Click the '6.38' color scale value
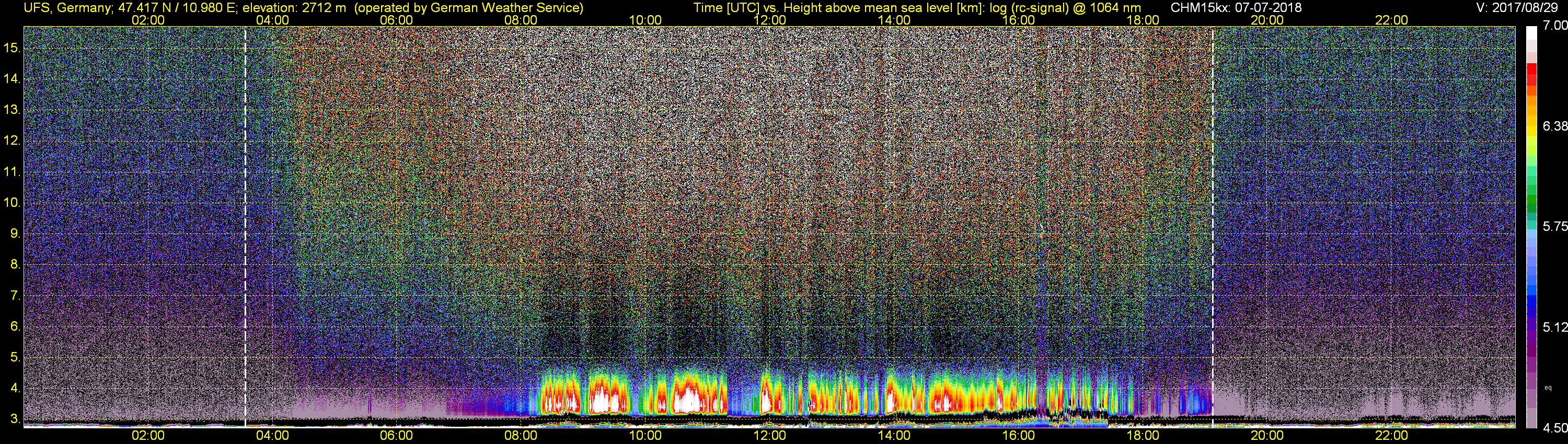 click(1554, 126)
